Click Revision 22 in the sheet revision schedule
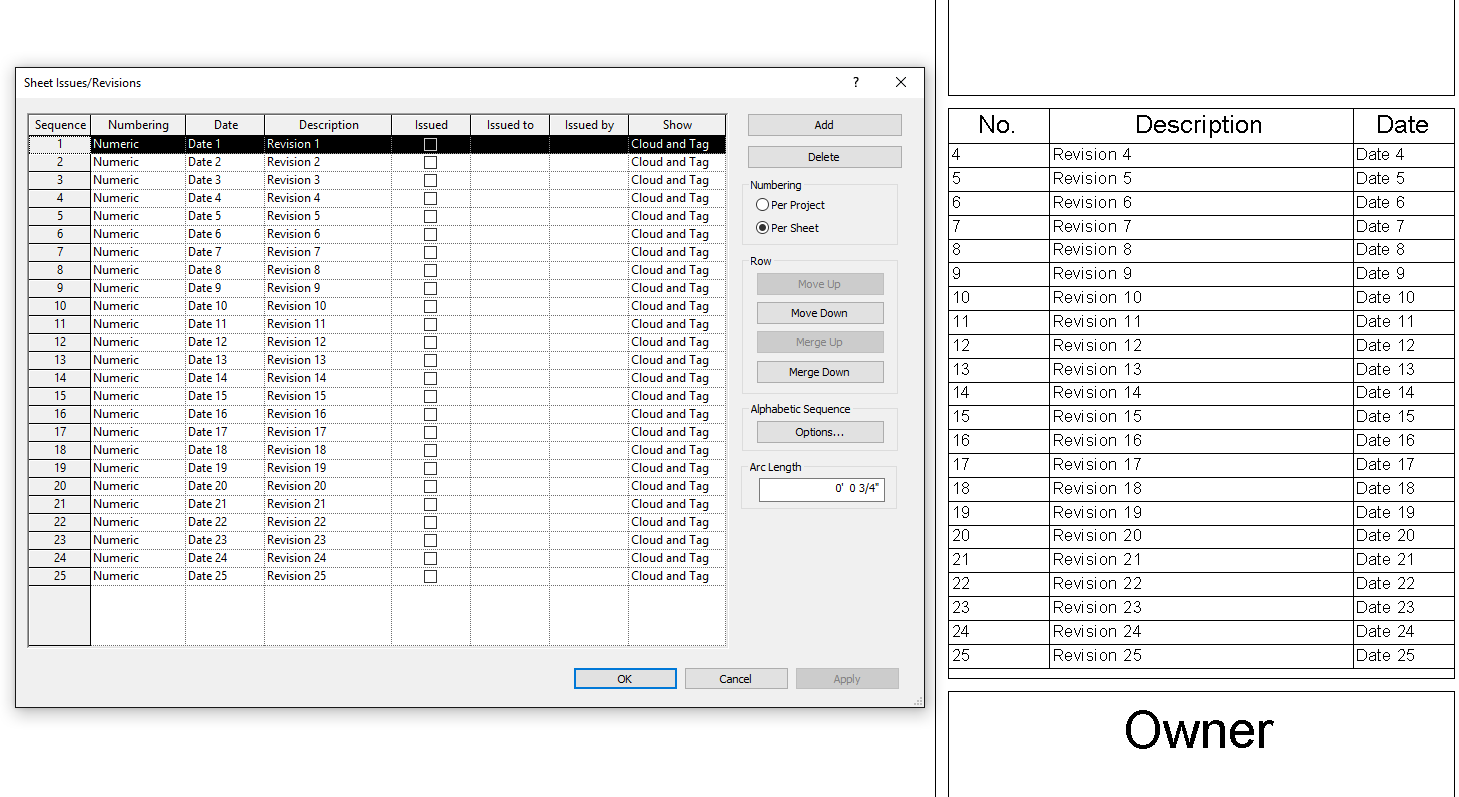1459x797 pixels. (1097, 584)
